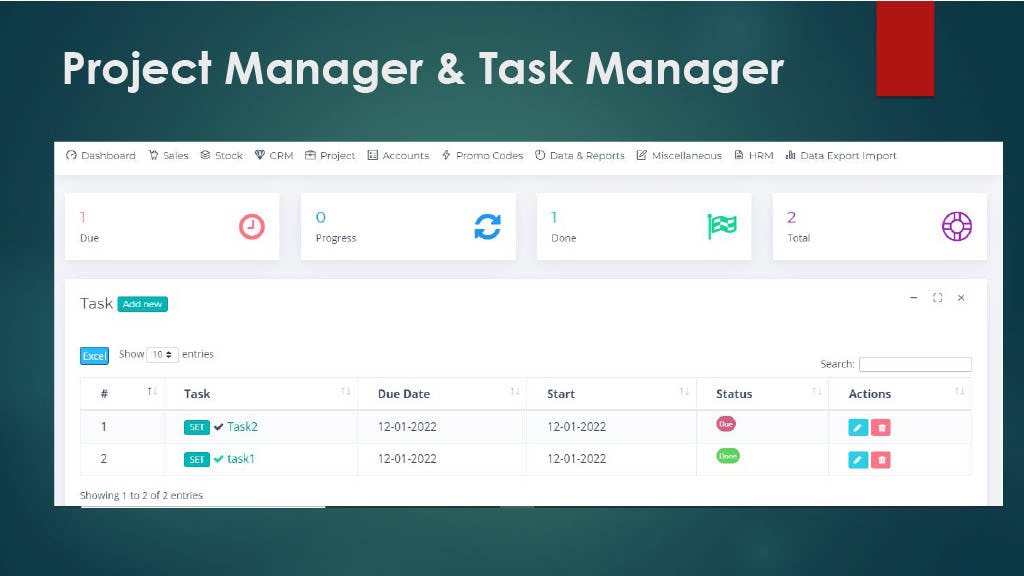1024x576 pixels.
Task: Click the flag icon on the Done card
Action: pyautogui.click(x=721, y=225)
